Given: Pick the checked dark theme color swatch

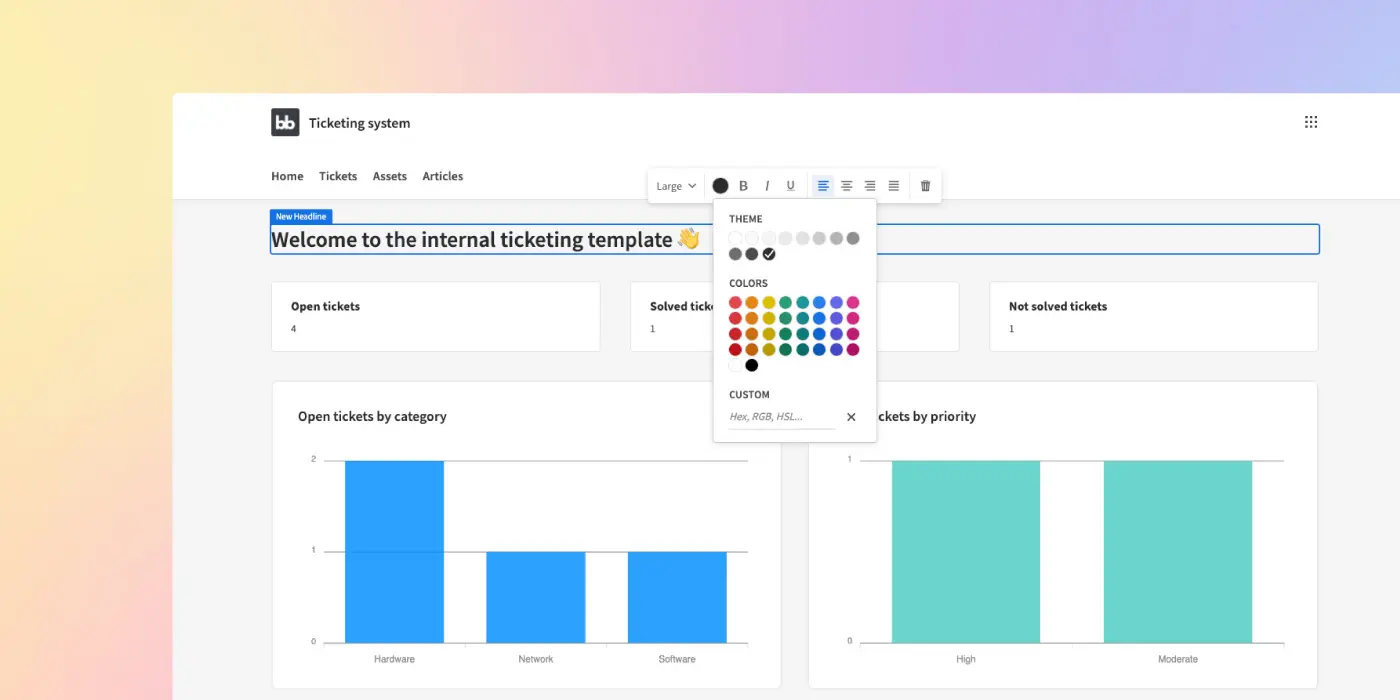Looking at the screenshot, I should [769, 254].
